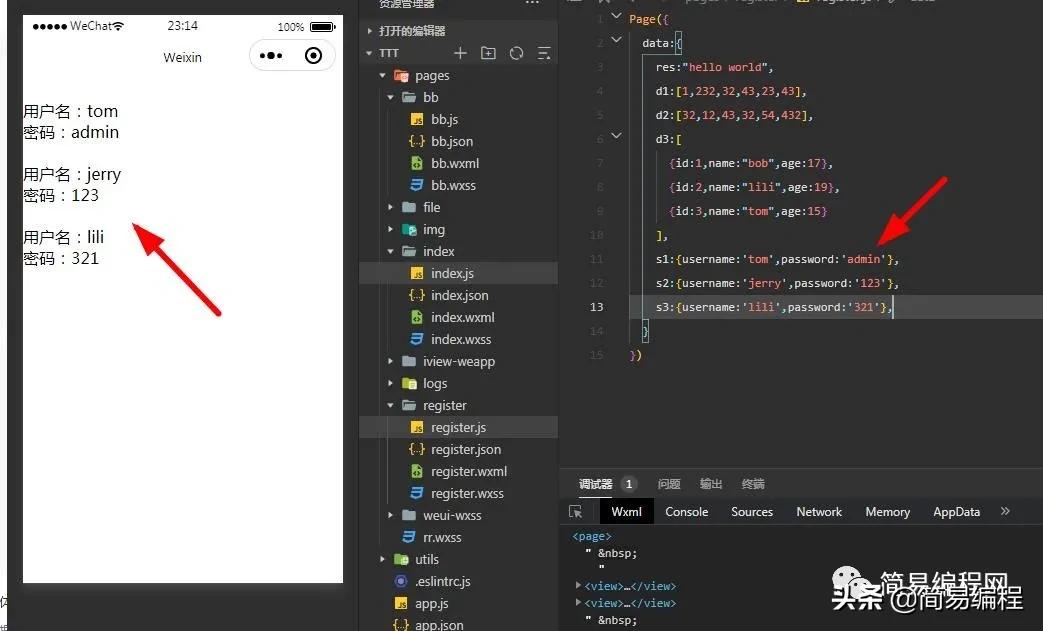Switch to the Sources tab

coord(752,511)
